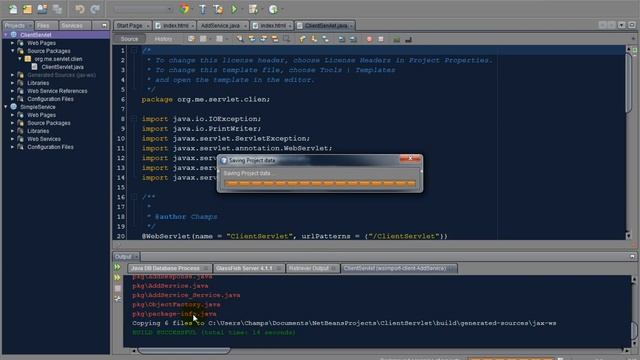Click the History view button

pyautogui.click(x=163, y=39)
